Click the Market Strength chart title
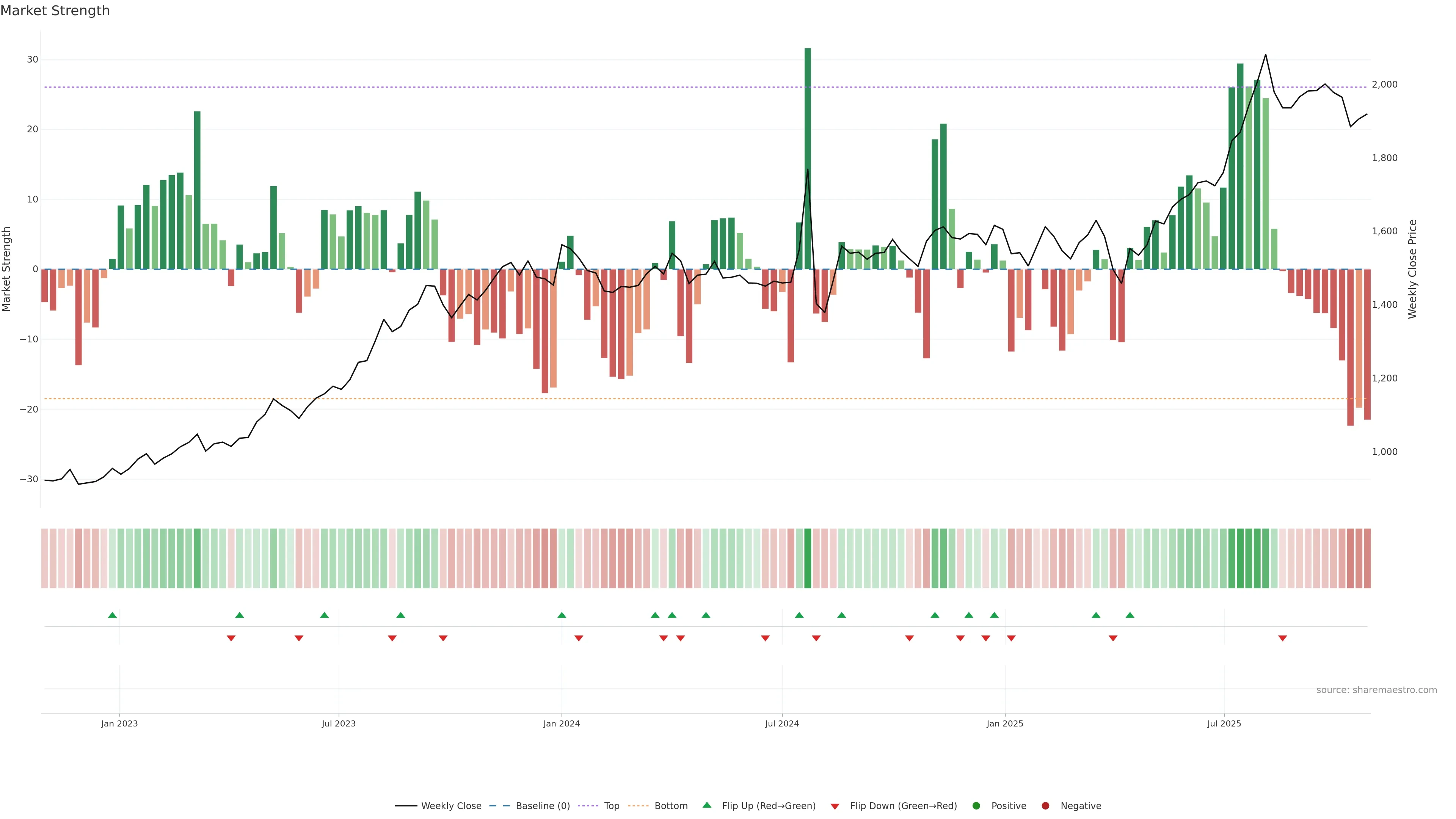 (x=55, y=11)
